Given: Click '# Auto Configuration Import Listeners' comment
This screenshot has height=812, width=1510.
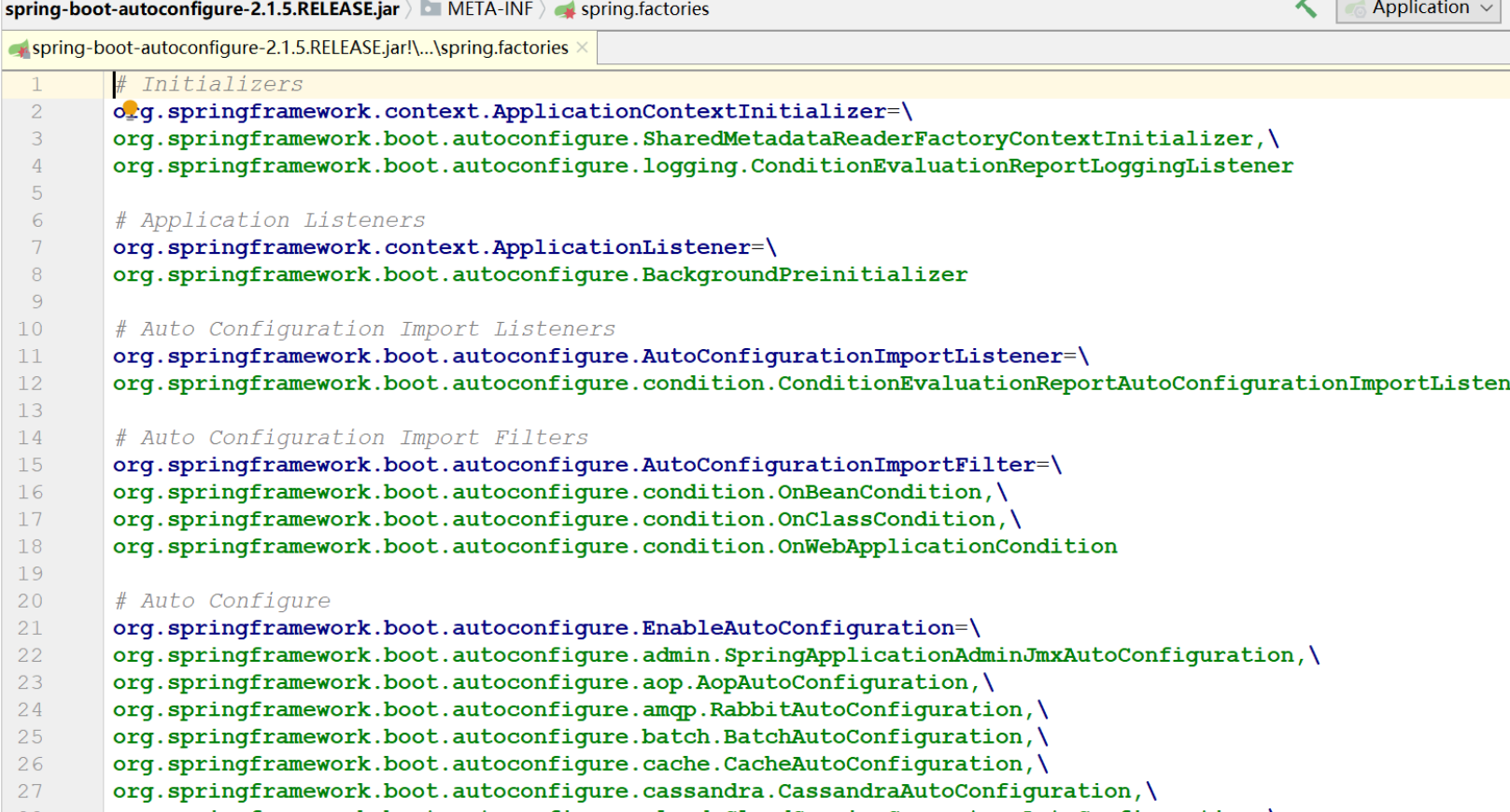Looking at the screenshot, I should tap(364, 329).
